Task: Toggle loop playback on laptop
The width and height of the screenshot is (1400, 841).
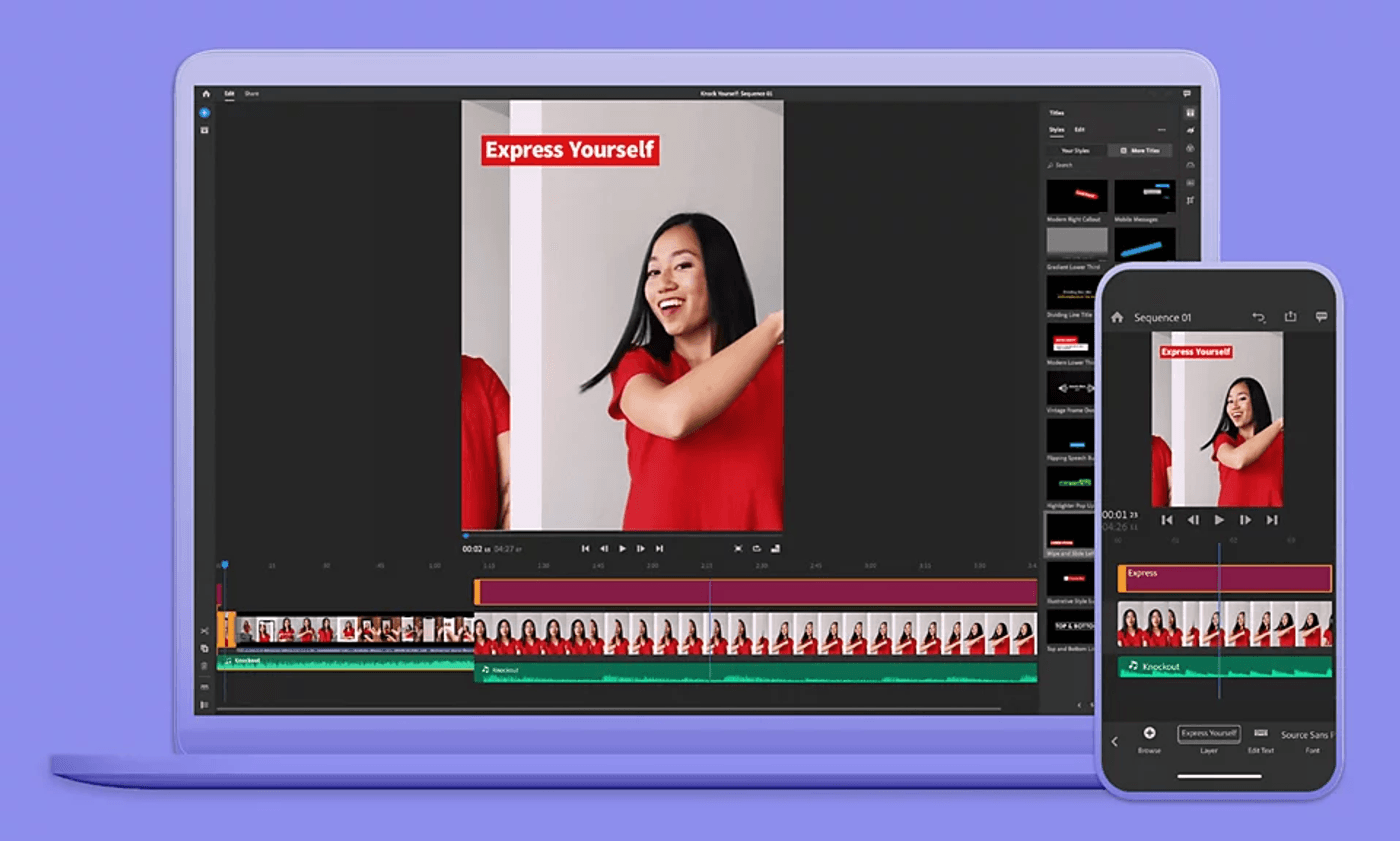Action: (757, 548)
